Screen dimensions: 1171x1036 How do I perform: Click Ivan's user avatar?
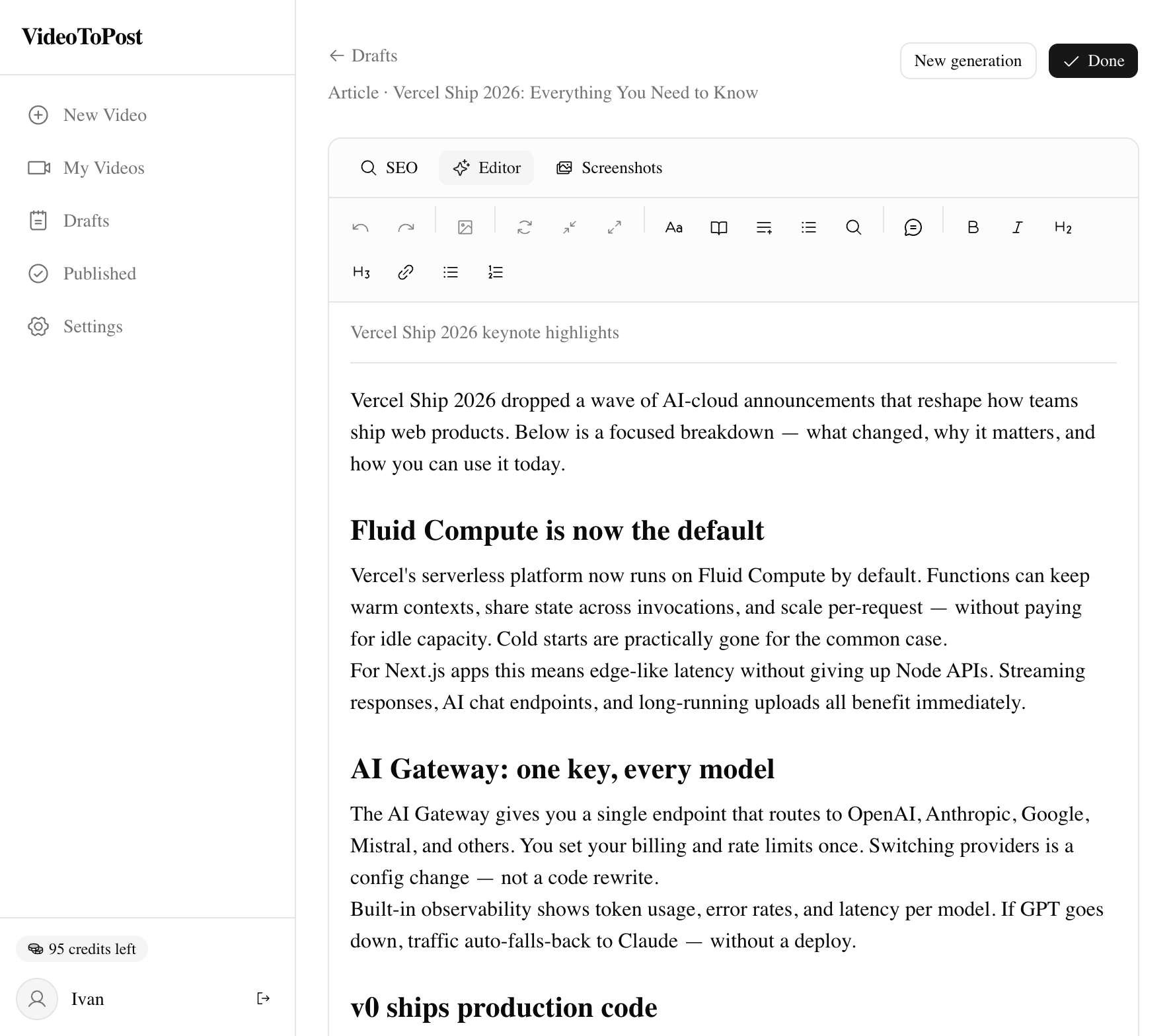(x=37, y=999)
